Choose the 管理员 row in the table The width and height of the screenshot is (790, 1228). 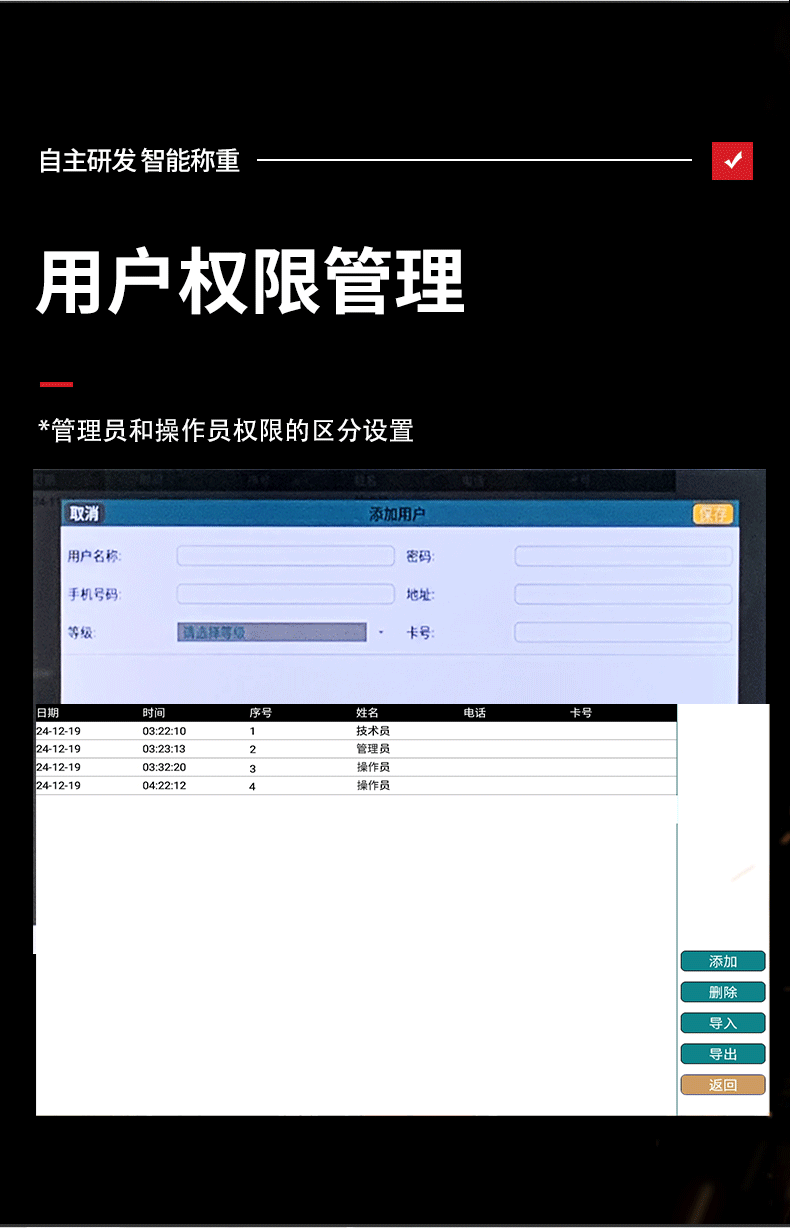click(x=355, y=749)
